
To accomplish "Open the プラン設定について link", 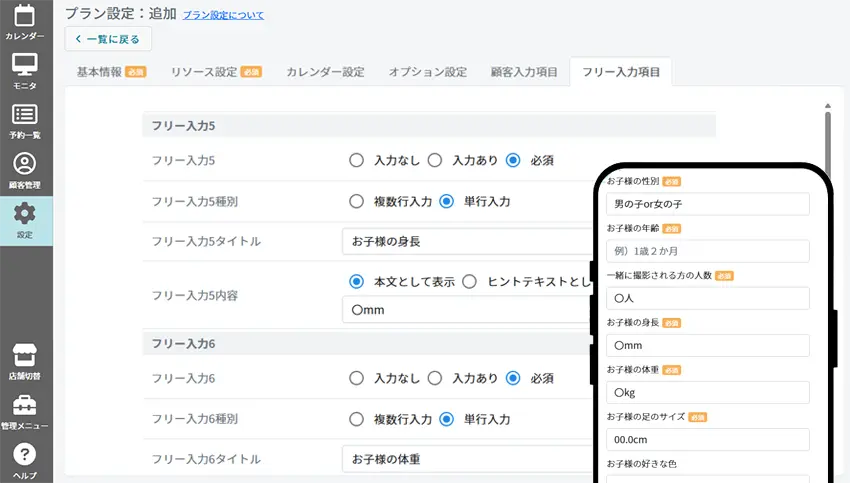I will pyautogui.click(x=223, y=15).
